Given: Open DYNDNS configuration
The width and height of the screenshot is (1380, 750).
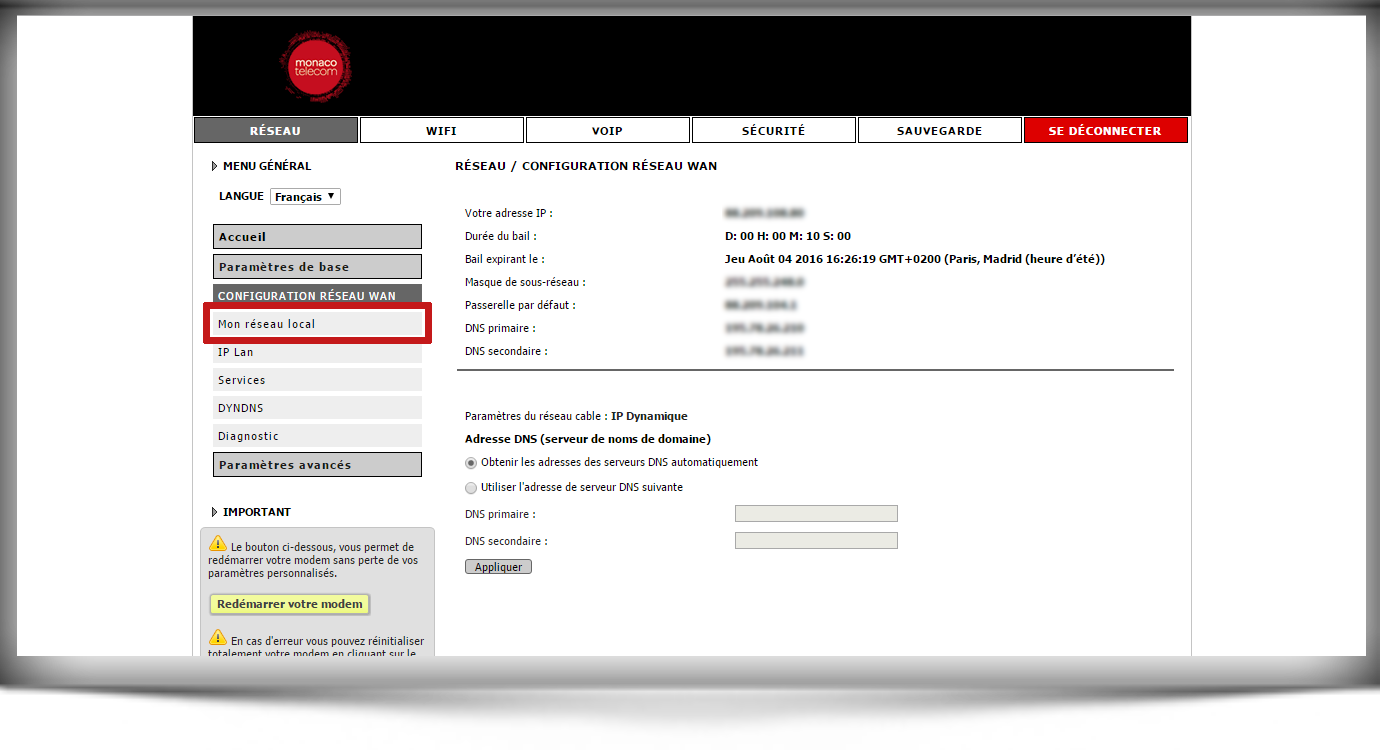Looking at the screenshot, I should 317,408.
